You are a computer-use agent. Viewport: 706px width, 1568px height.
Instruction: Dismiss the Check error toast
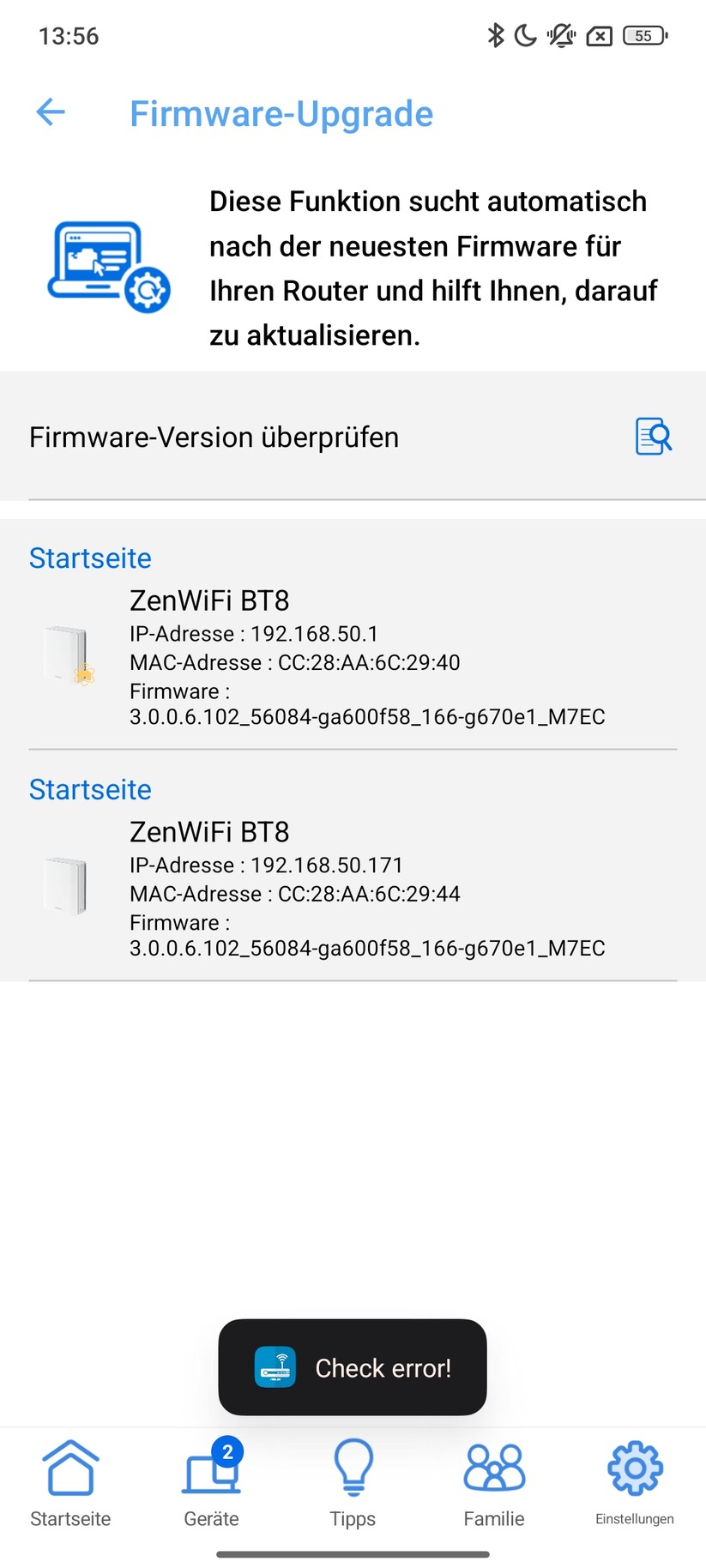click(353, 1367)
